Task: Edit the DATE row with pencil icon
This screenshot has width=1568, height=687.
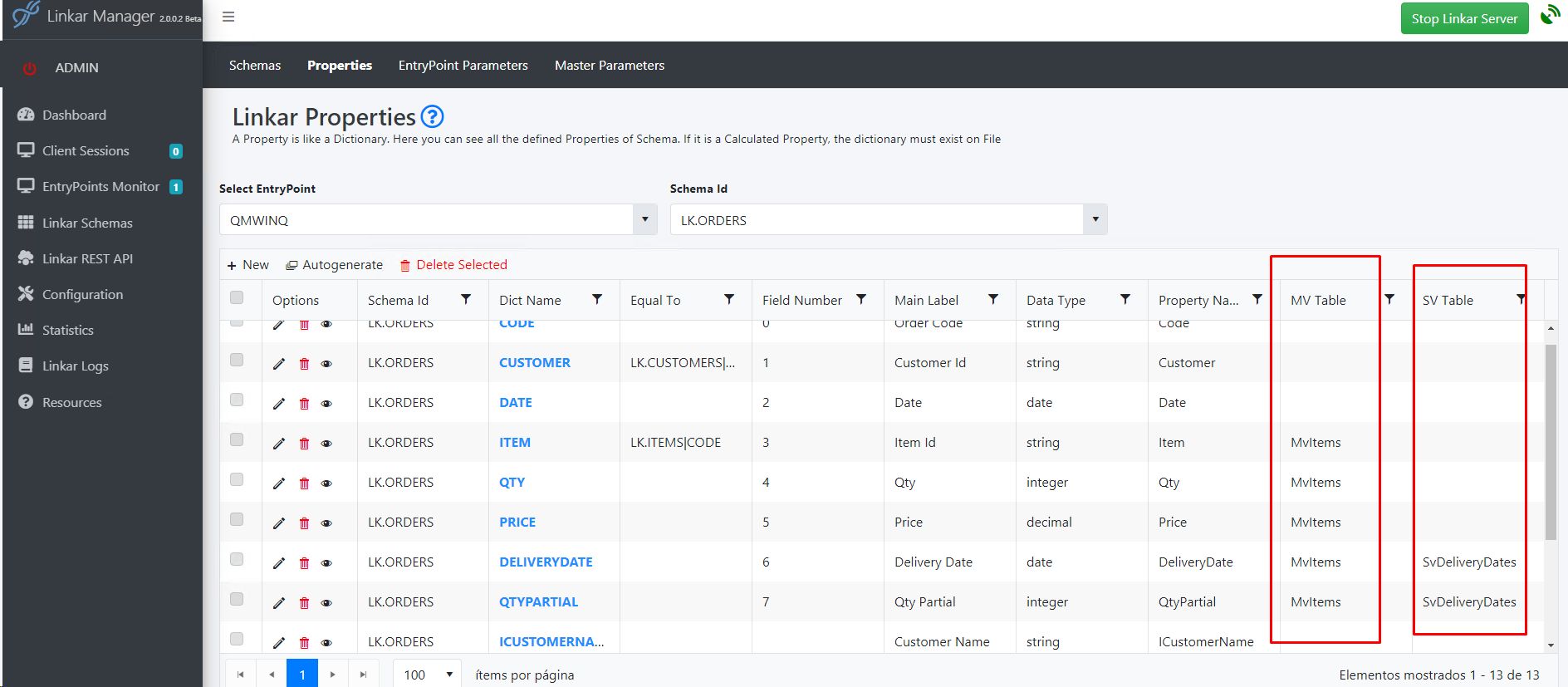Action: pos(279,403)
